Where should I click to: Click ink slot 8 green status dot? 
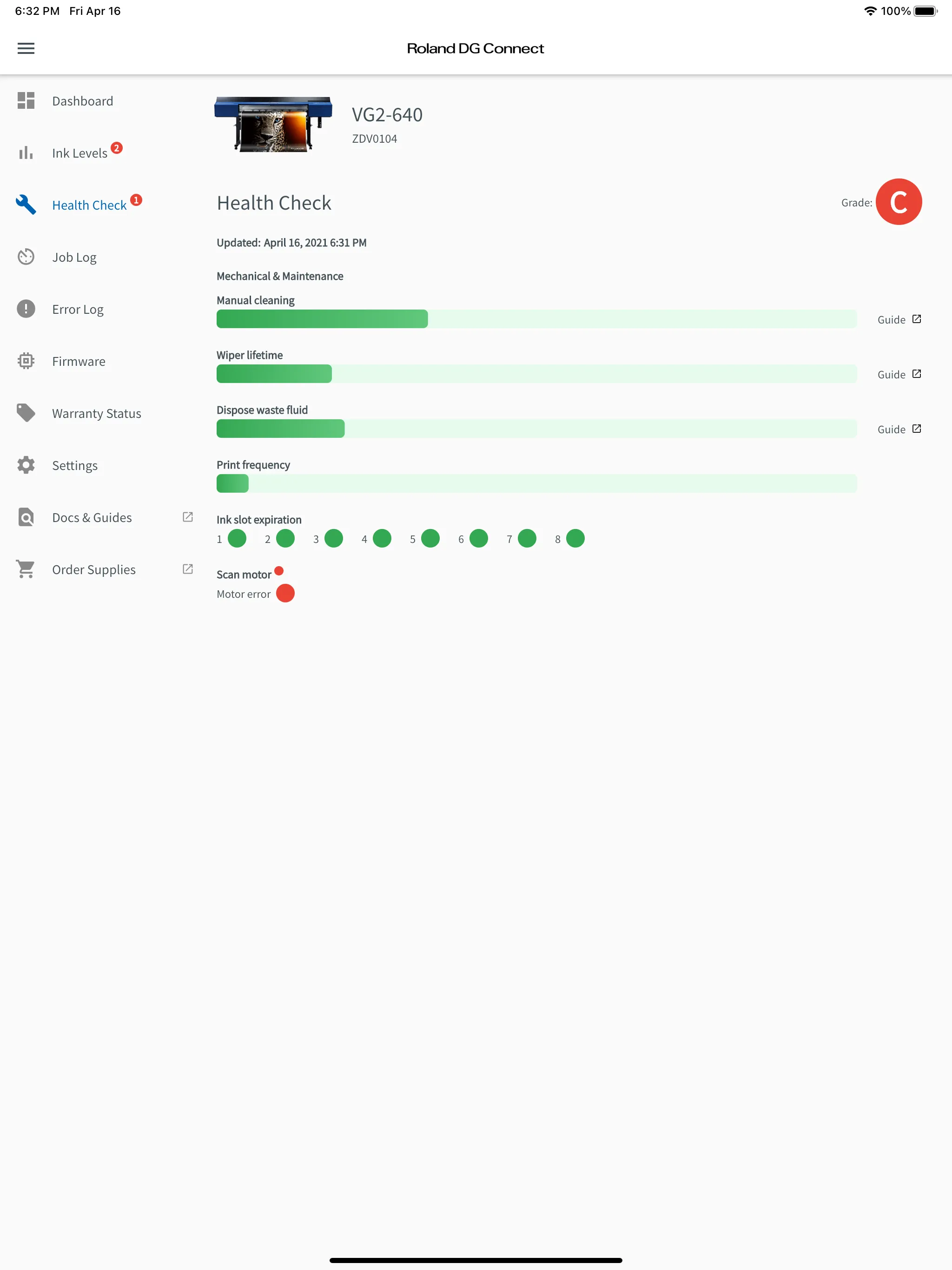pos(575,539)
